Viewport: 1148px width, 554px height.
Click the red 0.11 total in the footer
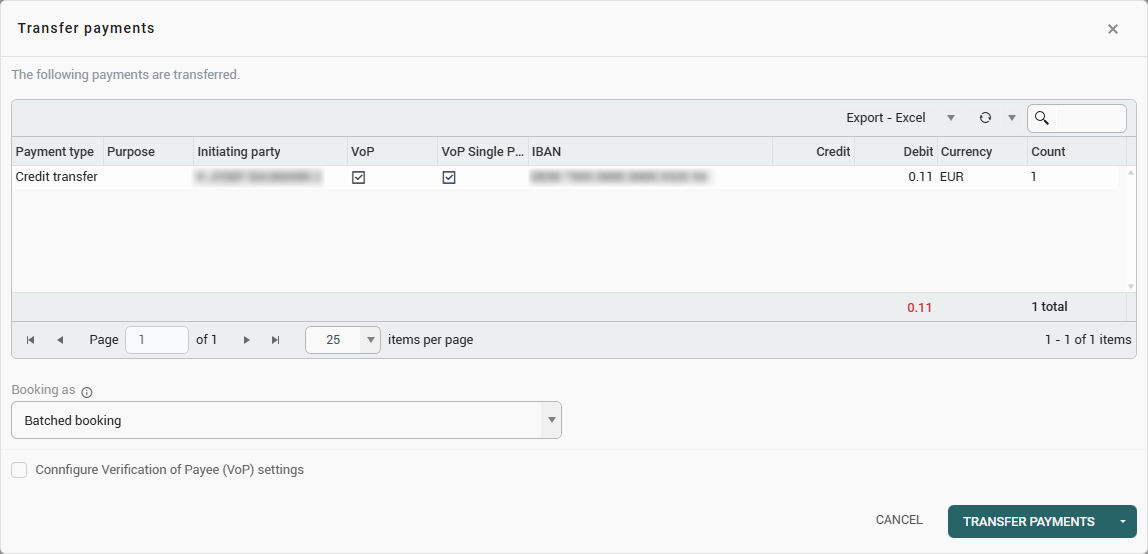[x=920, y=307]
